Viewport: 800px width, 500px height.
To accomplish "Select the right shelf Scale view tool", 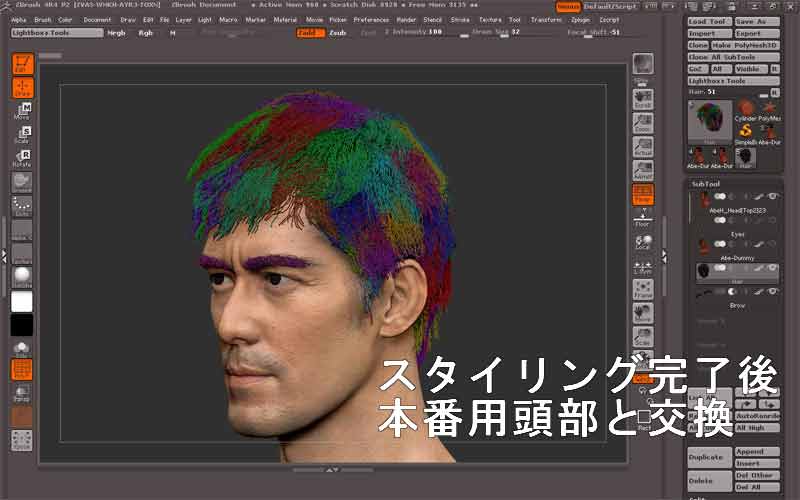I will pos(643,337).
